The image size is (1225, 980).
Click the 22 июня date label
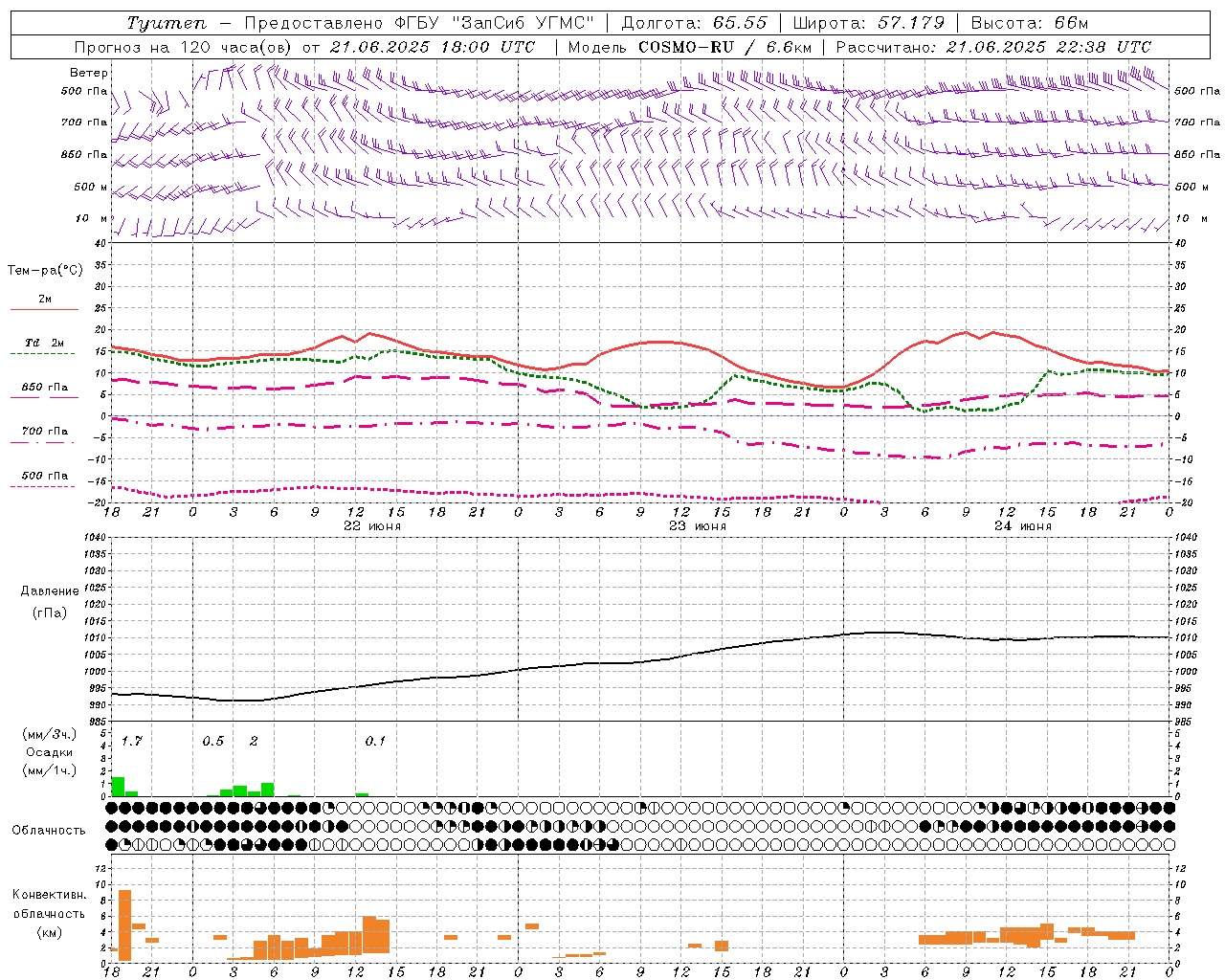(x=372, y=526)
